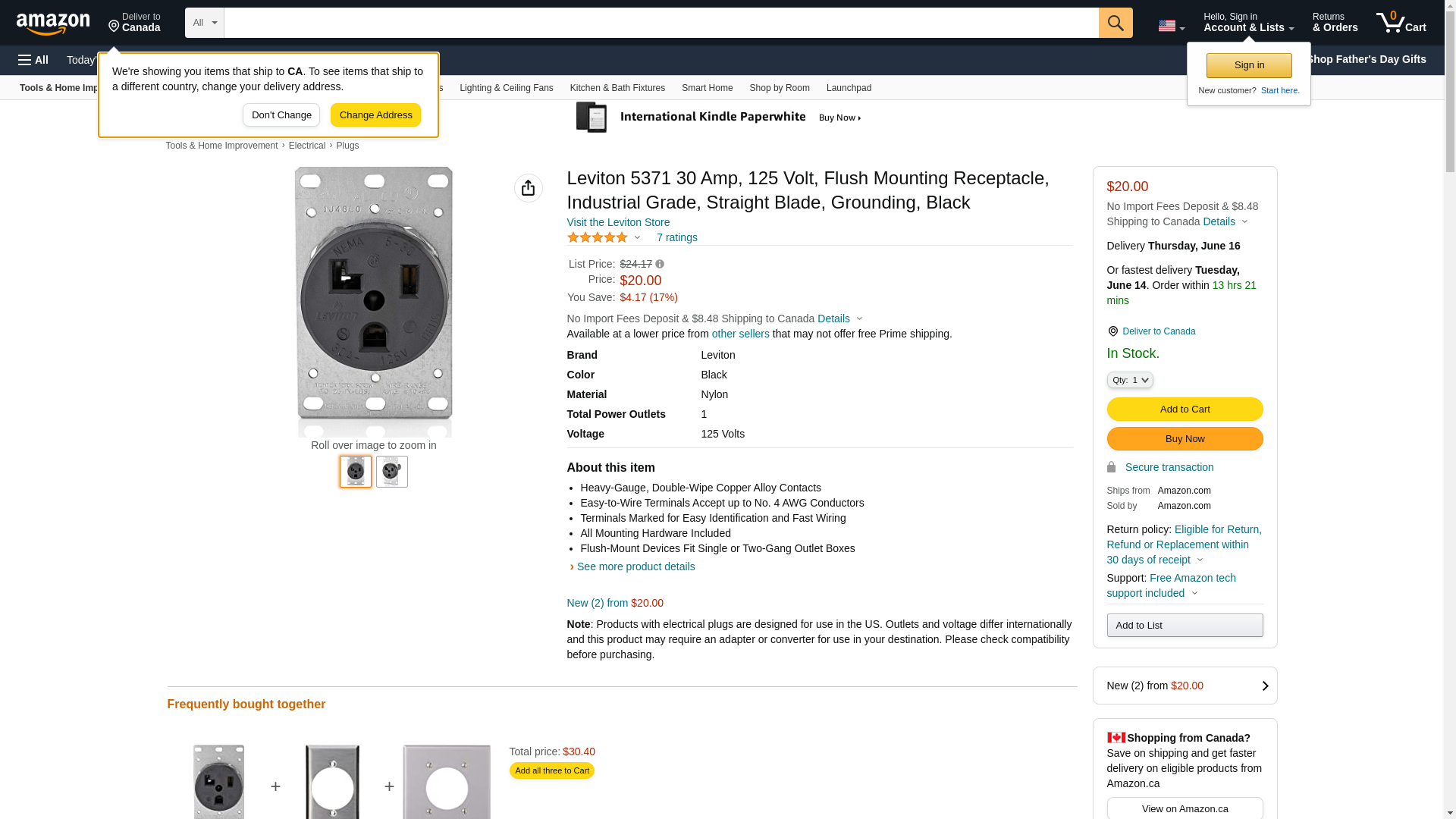Open the shopping cart
Viewport: 1456px width, 819px height.
click(1401, 23)
